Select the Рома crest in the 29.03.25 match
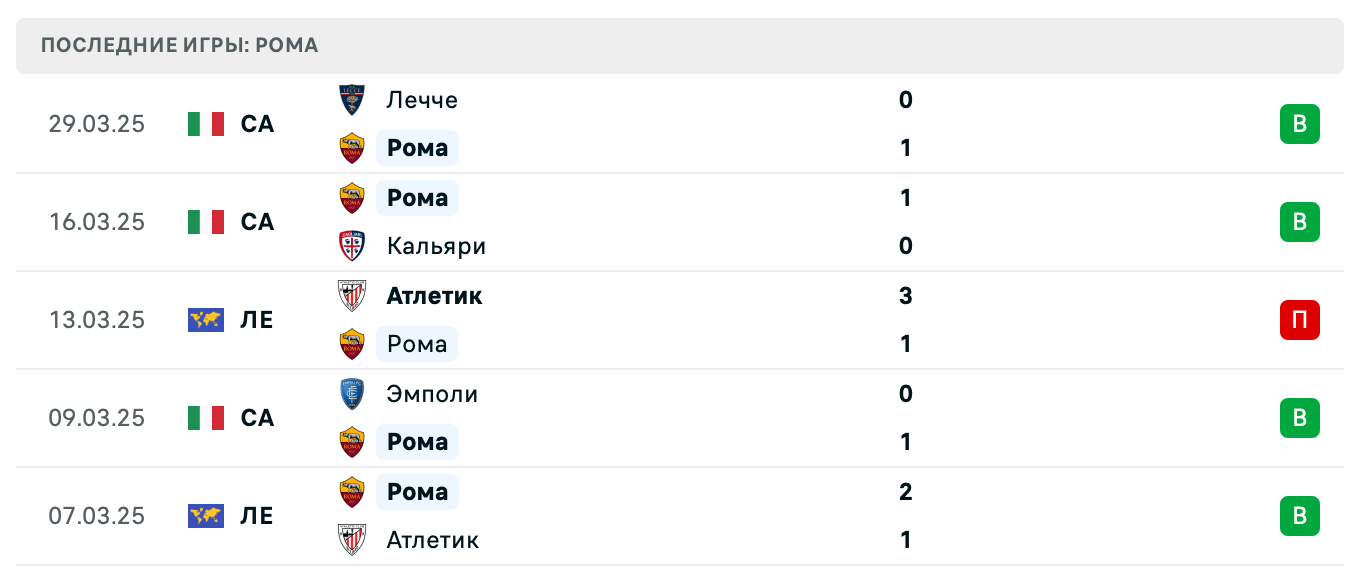Viewport: 1358px width, 580px height. 352,148
